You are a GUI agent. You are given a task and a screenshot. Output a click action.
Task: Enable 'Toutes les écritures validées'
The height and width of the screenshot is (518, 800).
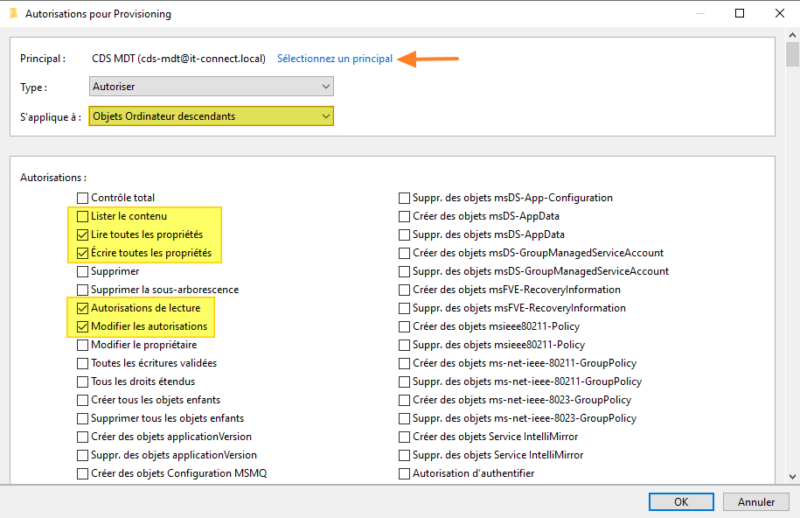(x=83, y=363)
